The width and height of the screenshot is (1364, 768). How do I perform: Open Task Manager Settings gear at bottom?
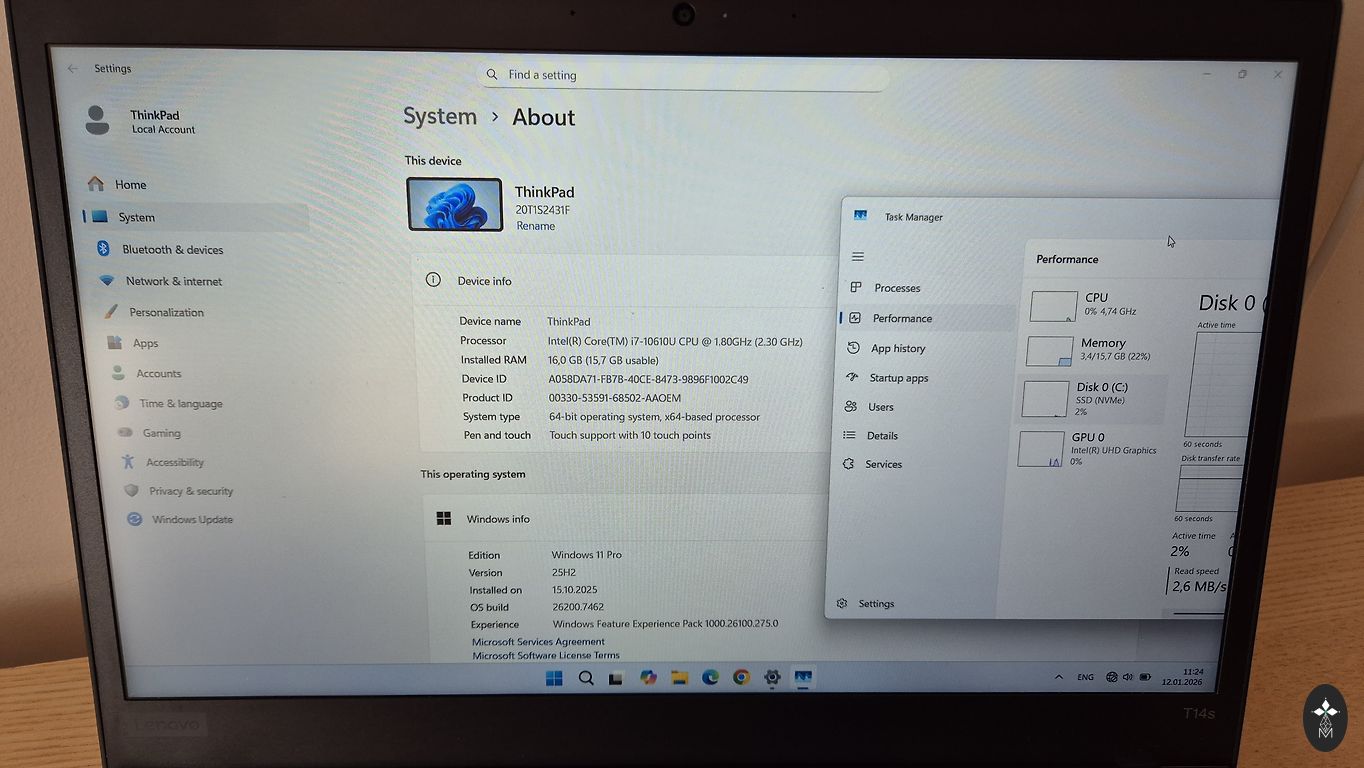pos(866,604)
